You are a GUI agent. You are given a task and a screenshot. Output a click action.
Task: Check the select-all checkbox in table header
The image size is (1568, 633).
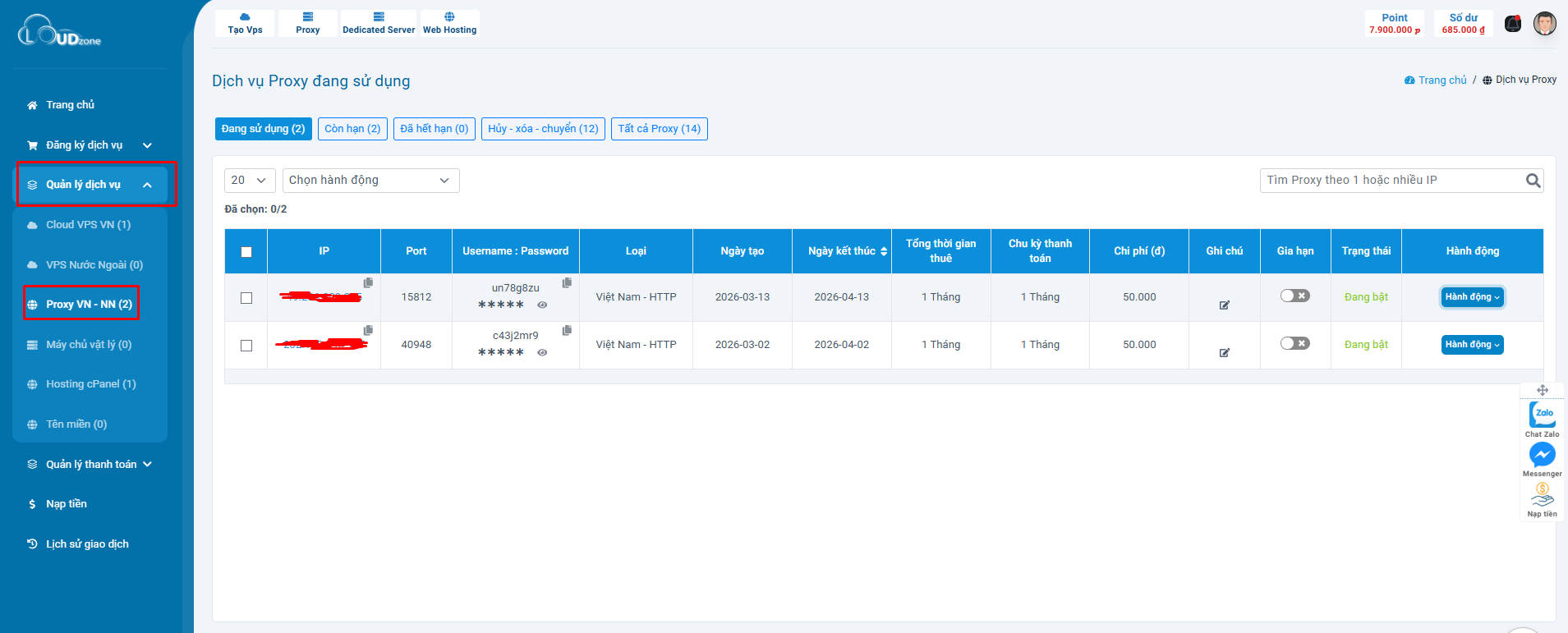246,252
